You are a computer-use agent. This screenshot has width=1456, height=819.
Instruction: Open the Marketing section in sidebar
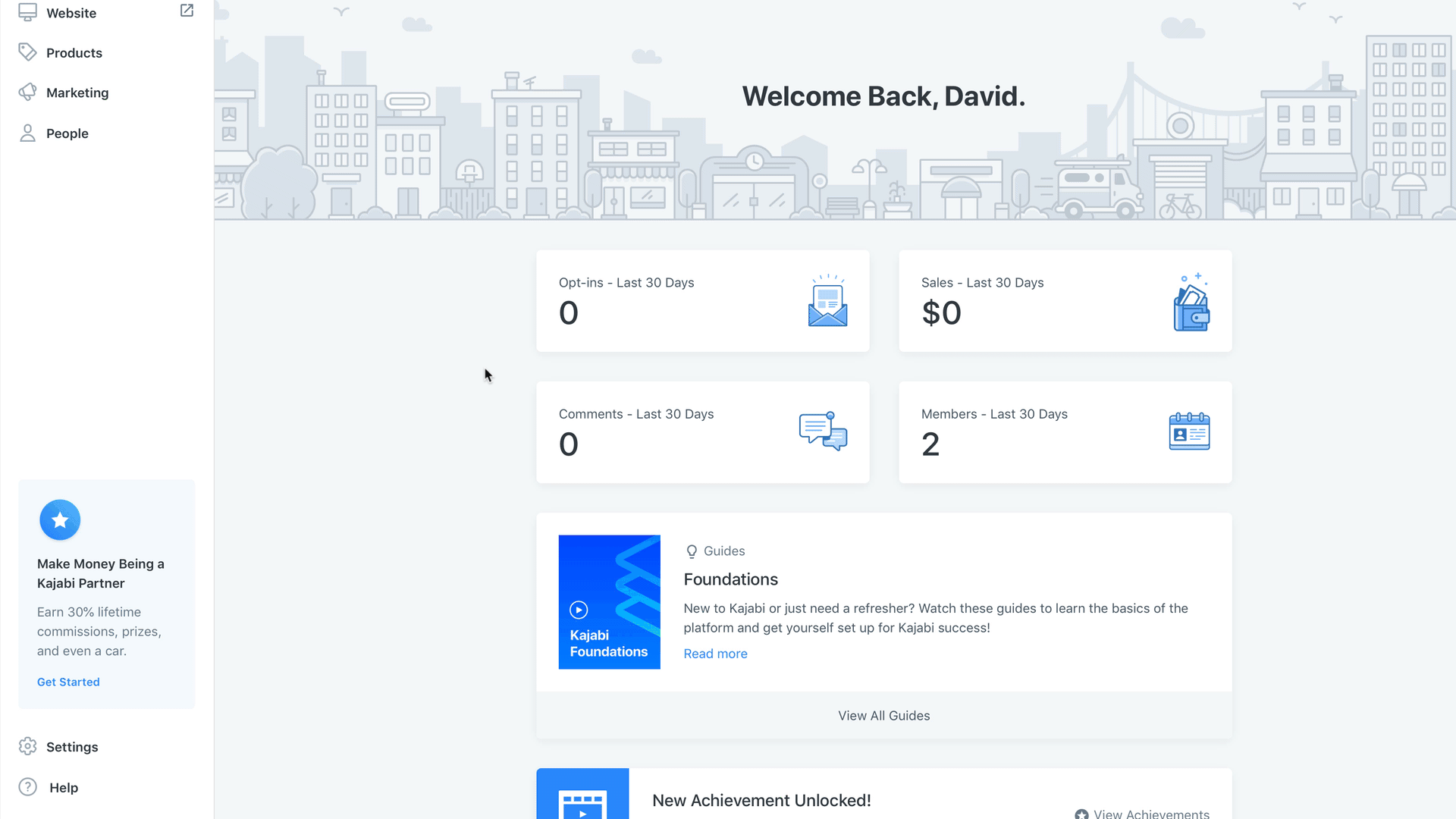77,93
